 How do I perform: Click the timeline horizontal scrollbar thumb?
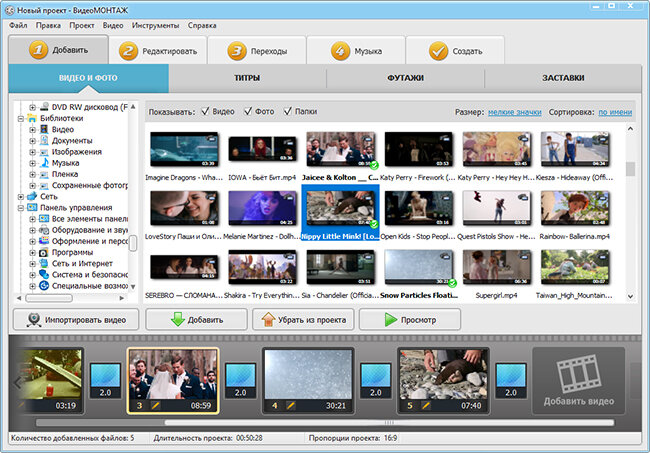(x=389, y=423)
